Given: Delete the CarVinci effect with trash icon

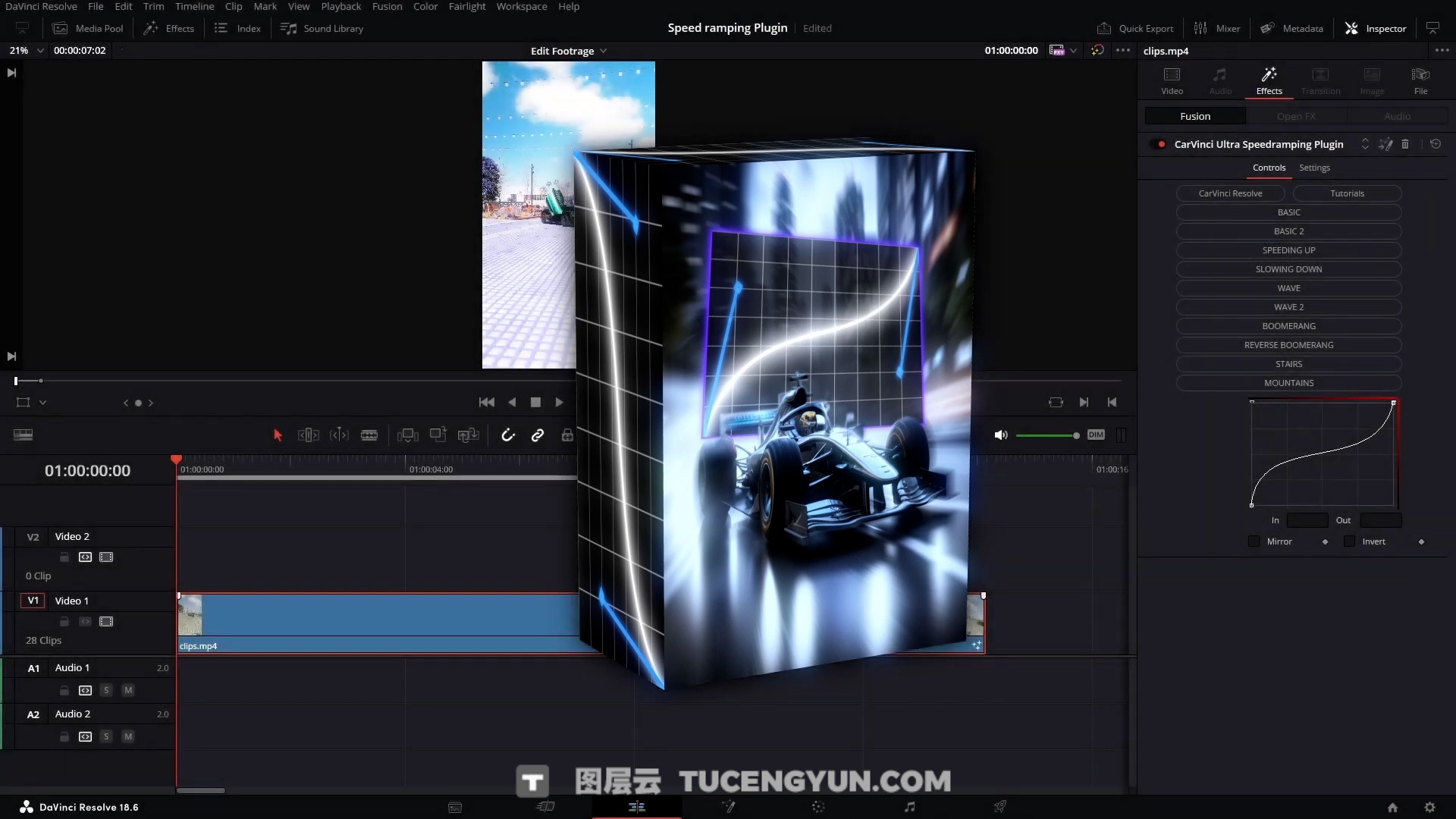Looking at the screenshot, I should click(1405, 144).
